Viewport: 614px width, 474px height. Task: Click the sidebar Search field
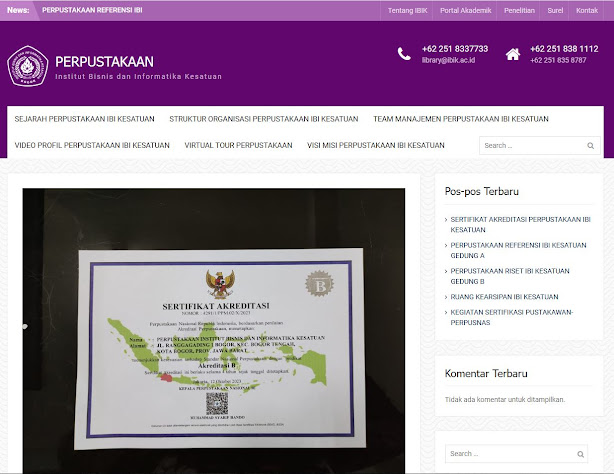[516, 454]
